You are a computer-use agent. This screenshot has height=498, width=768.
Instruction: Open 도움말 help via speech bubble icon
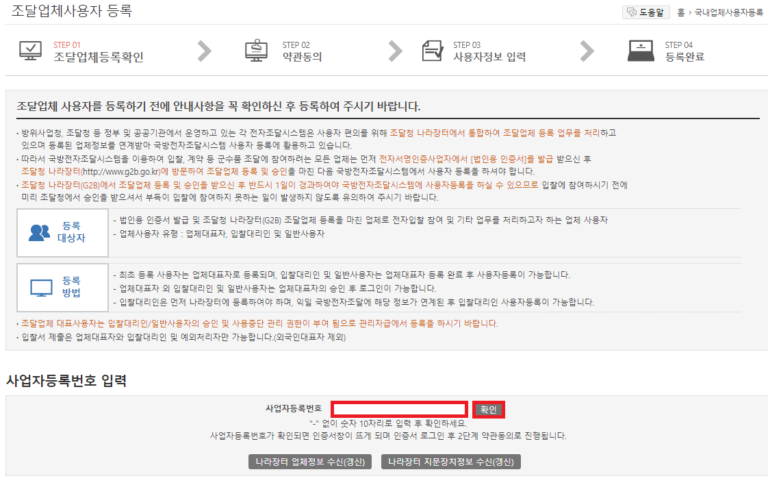pyautogui.click(x=632, y=12)
